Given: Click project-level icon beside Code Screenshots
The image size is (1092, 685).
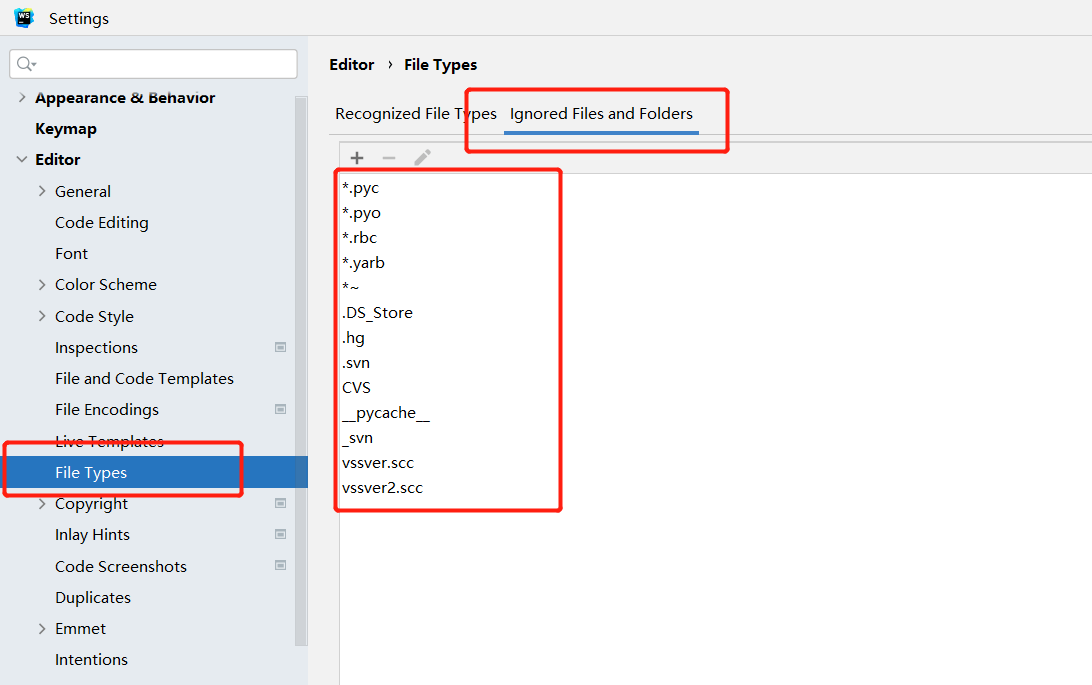Looking at the screenshot, I should click(281, 565).
